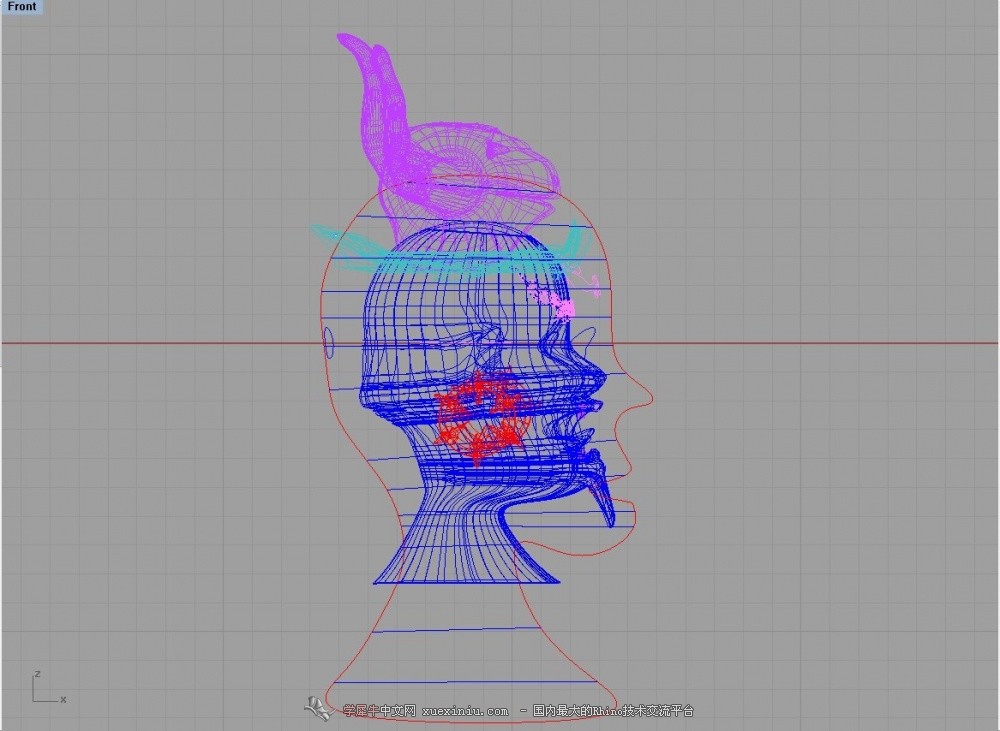Select the pointed blue beard tip
The image size is (1000, 731).
606,509
